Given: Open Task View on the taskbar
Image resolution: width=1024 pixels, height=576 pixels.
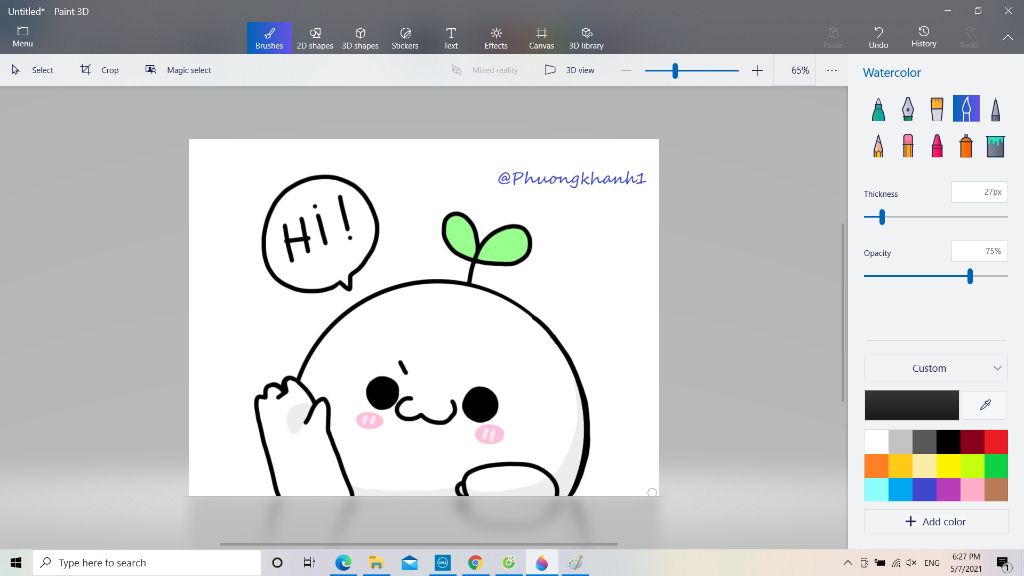Looking at the screenshot, I should pyautogui.click(x=309, y=562).
